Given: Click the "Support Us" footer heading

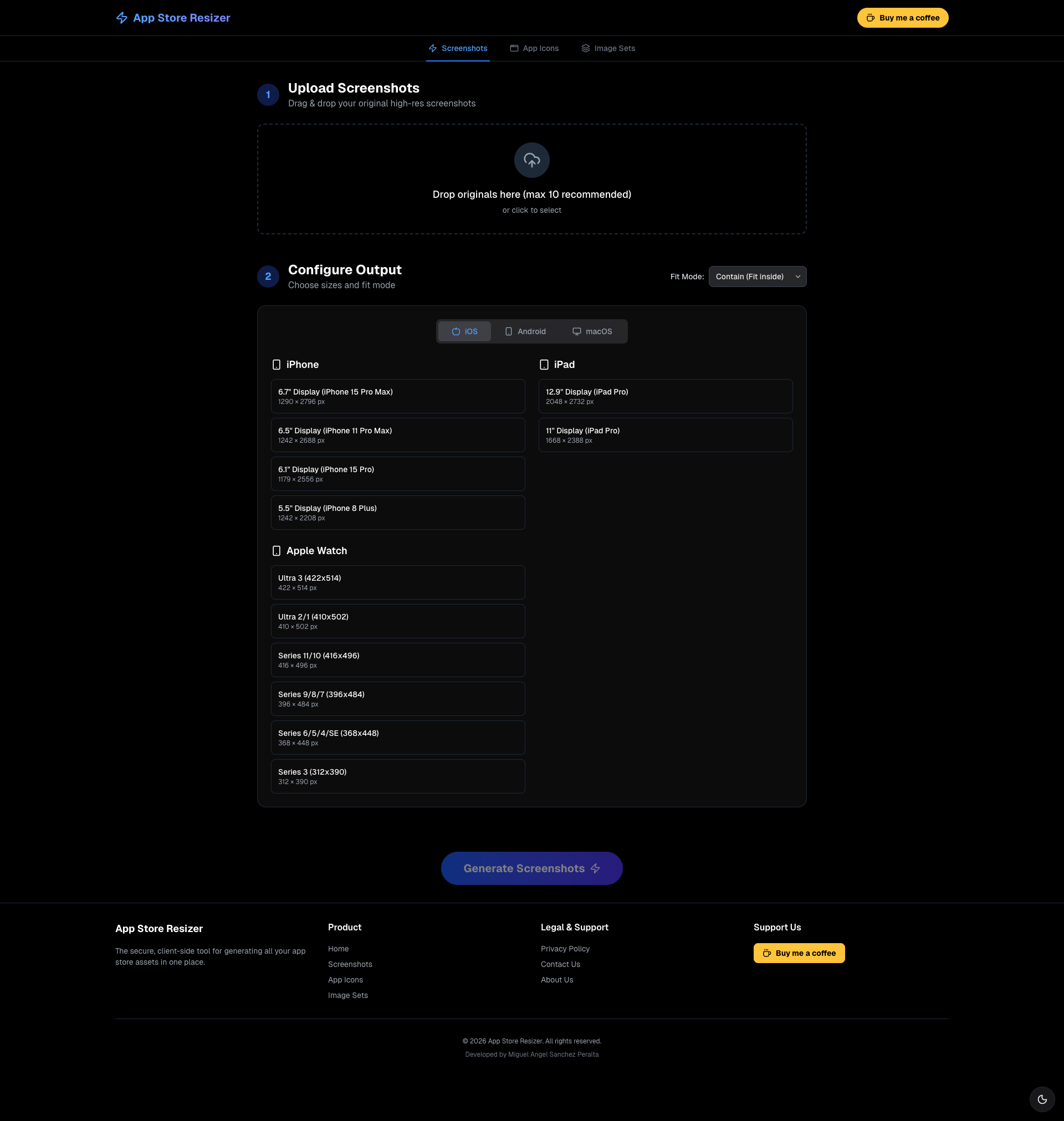Looking at the screenshot, I should pyautogui.click(x=777, y=927).
